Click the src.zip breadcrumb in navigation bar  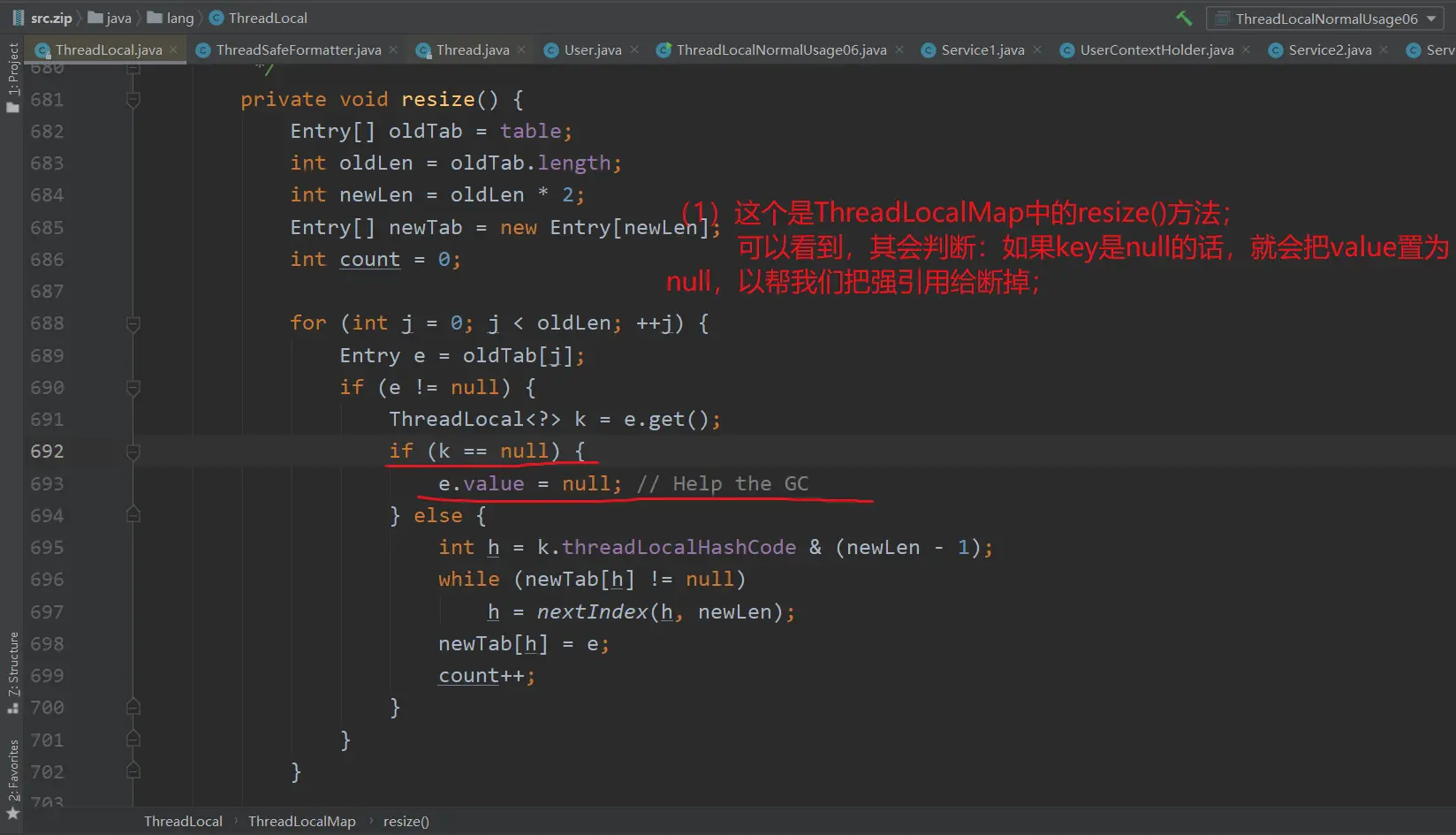[50, 19]
